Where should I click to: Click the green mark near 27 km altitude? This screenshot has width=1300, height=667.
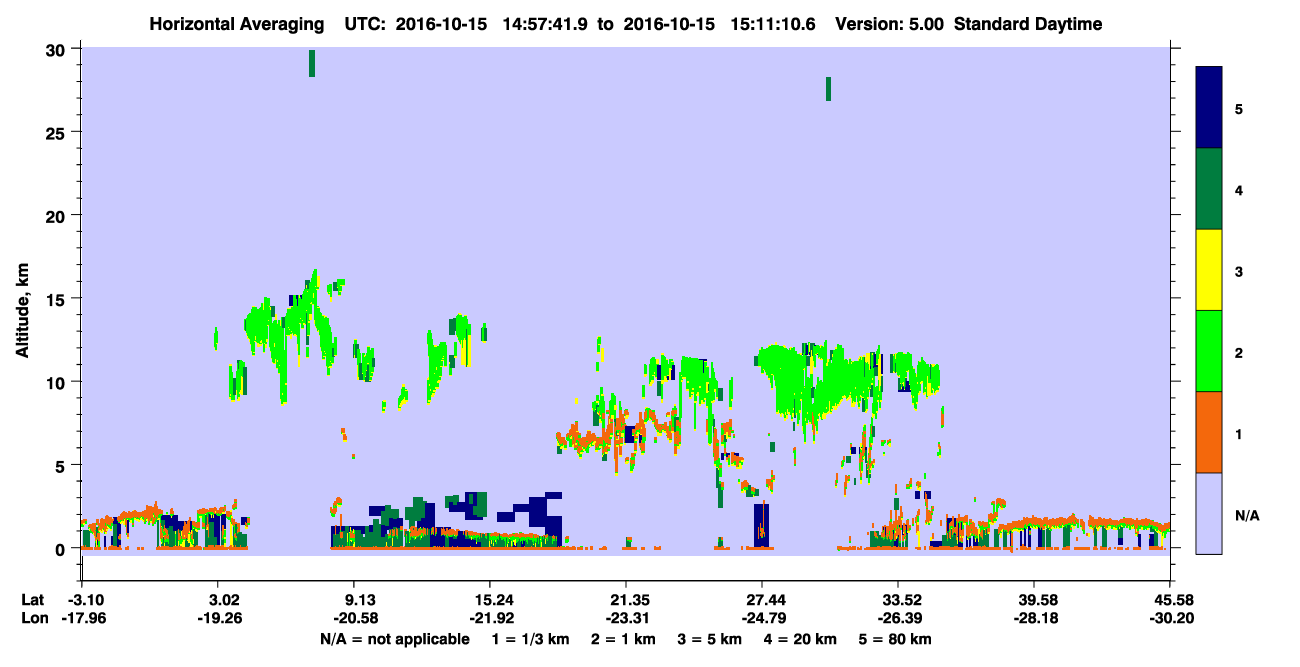828,89
